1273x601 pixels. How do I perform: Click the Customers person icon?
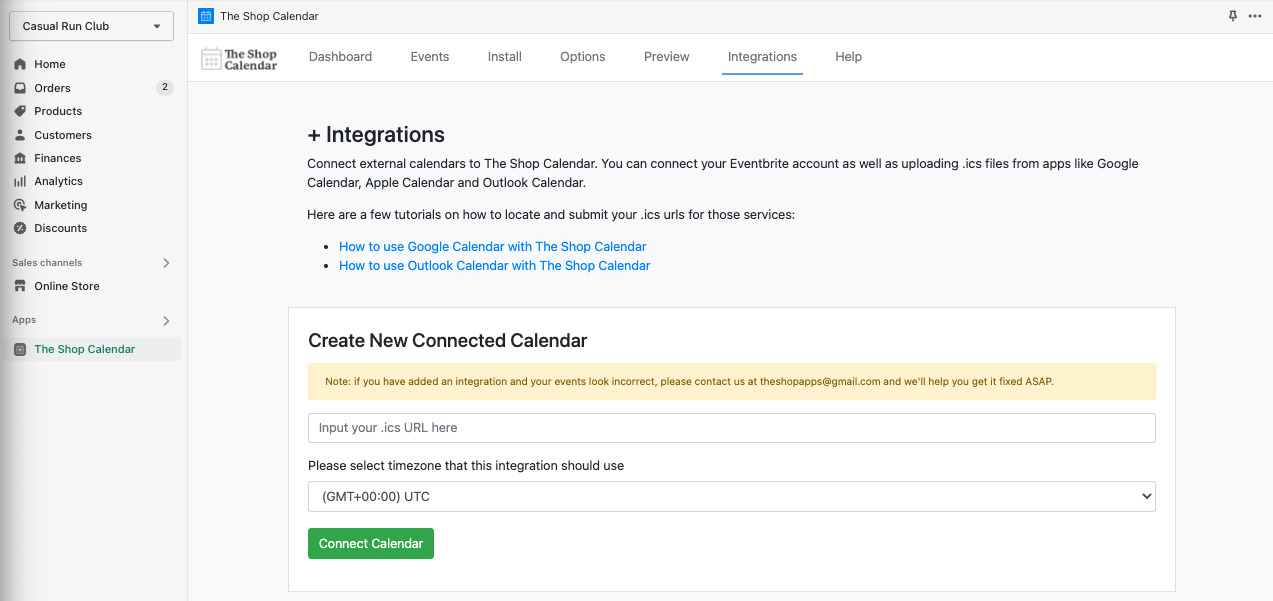coord(20,135)
